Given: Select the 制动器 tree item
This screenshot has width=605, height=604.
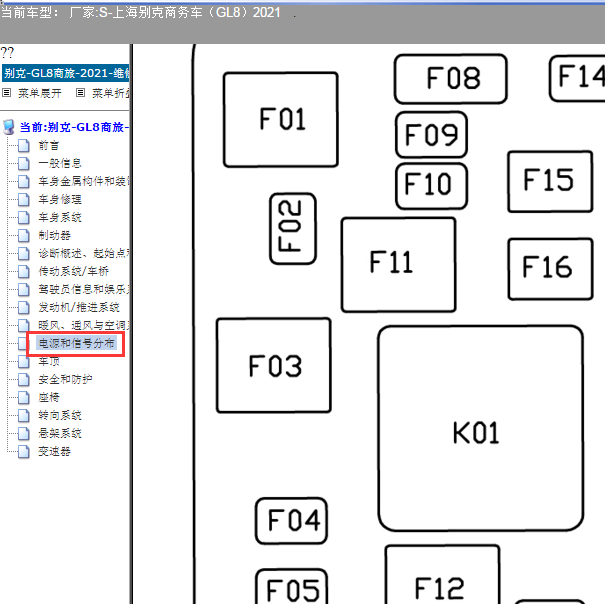Looking at the screenshot, I should click(54, 235).
